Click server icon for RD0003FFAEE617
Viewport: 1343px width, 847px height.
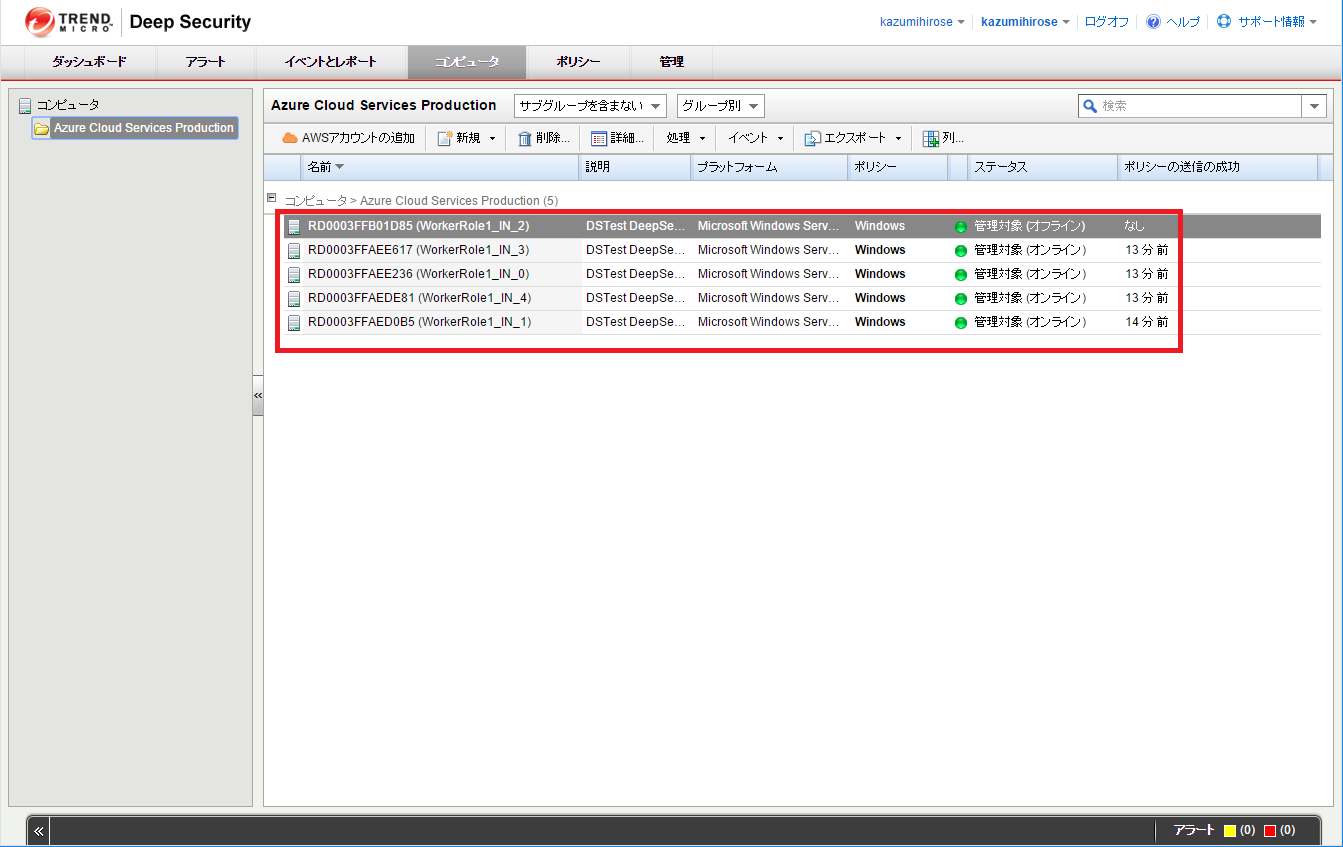(294, 251)
